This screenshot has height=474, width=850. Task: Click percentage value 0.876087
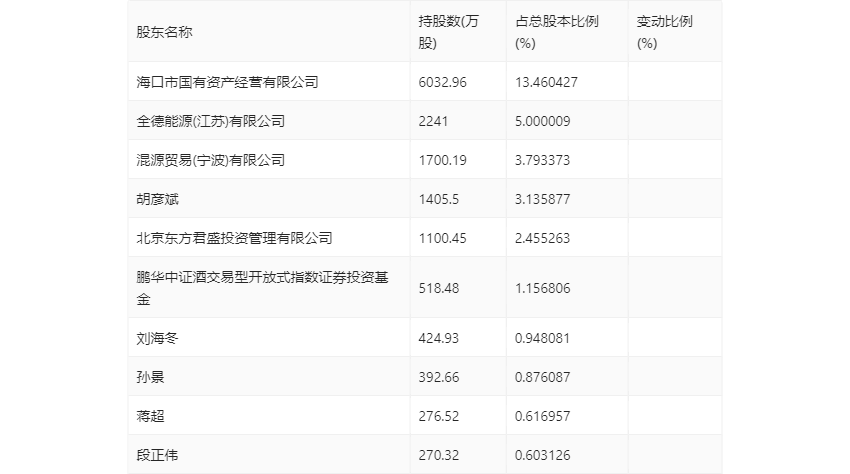543,377
